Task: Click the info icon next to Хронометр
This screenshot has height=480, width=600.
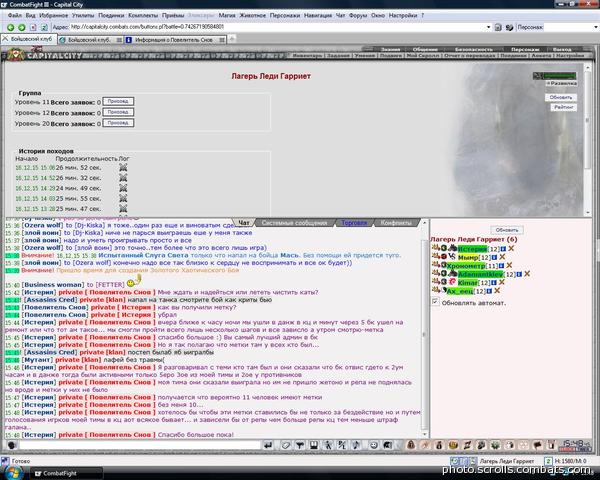Action: [x=501, y=265]
